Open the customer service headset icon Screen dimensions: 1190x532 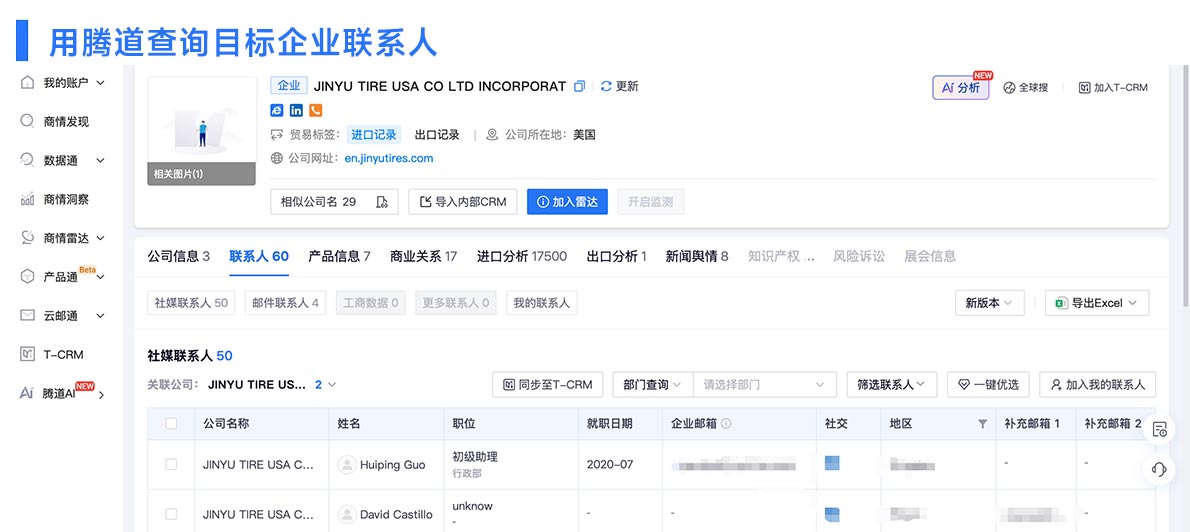[x=1159, y=469]
